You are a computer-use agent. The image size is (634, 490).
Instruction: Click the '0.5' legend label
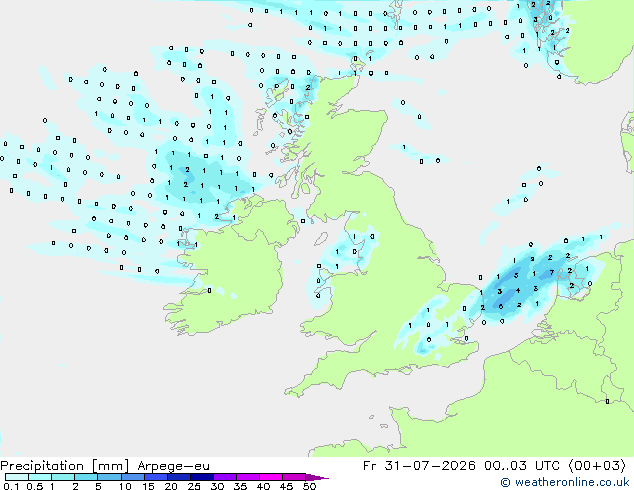35,486
